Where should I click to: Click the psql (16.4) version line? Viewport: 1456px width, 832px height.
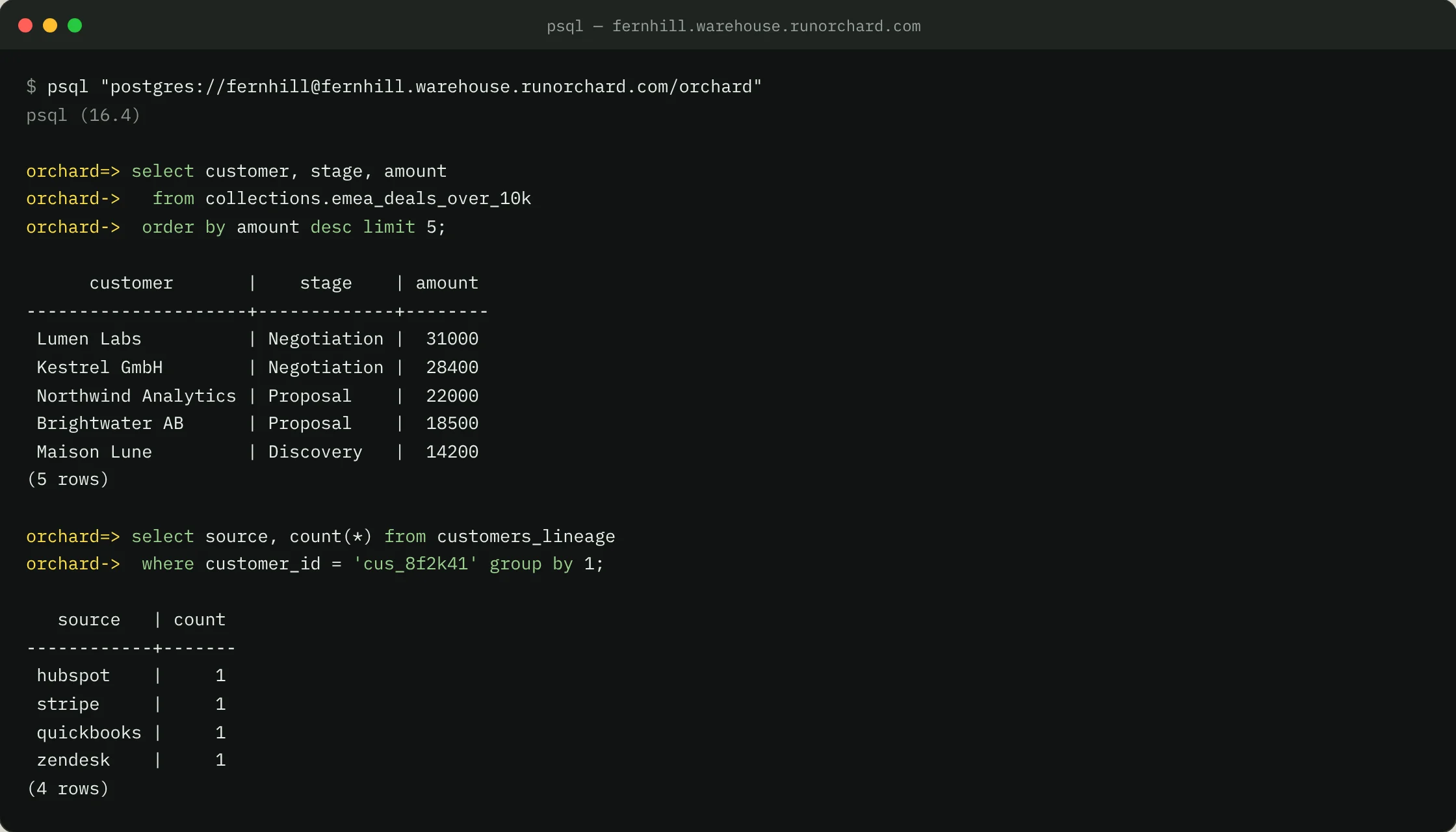point(83,115)
